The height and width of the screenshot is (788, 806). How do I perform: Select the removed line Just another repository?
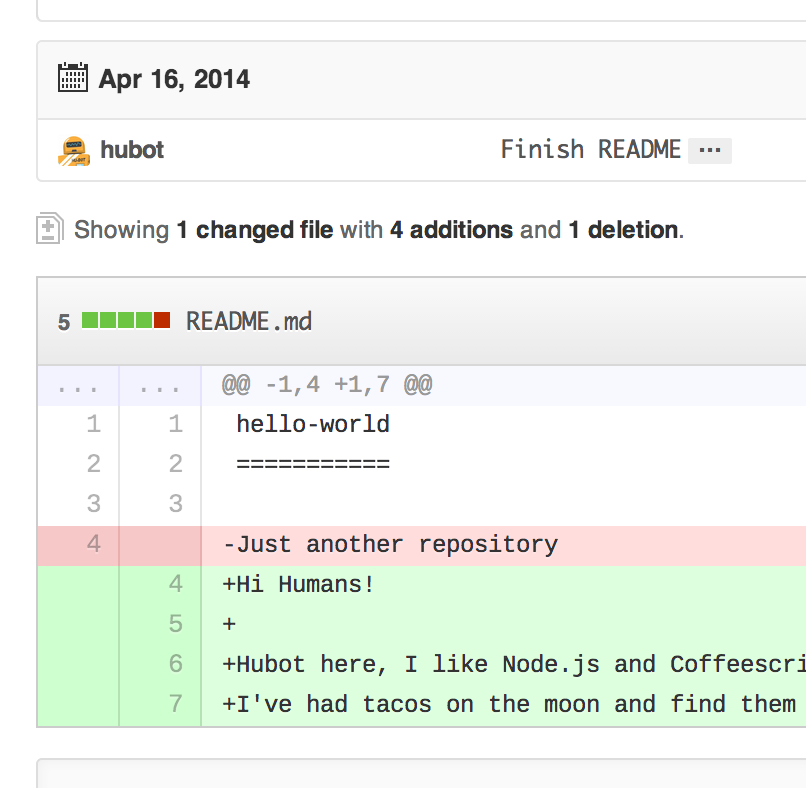390,544
